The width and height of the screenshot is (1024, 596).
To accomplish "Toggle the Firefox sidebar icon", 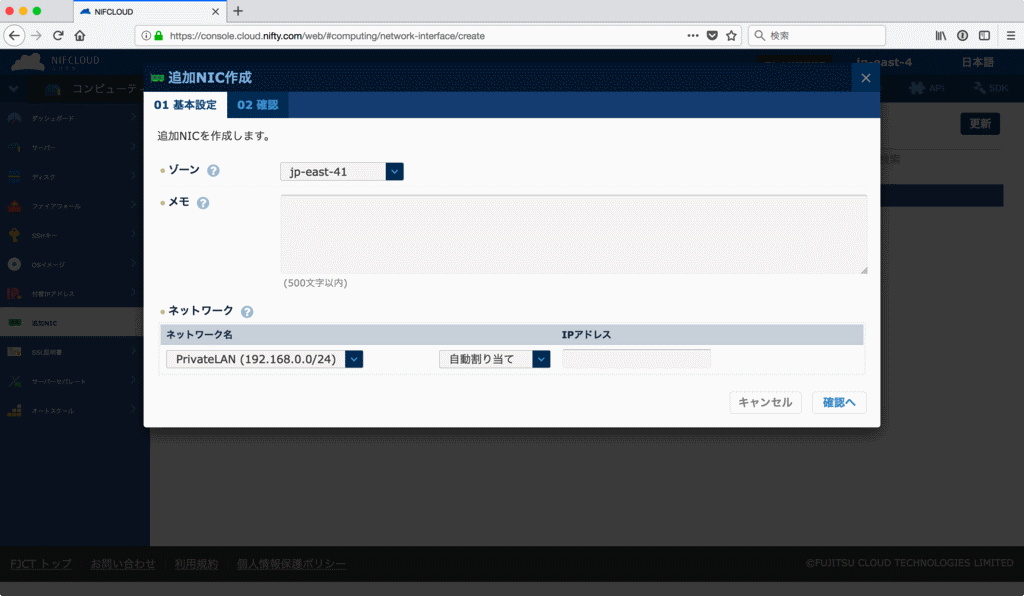I will (x=984, y=36).
